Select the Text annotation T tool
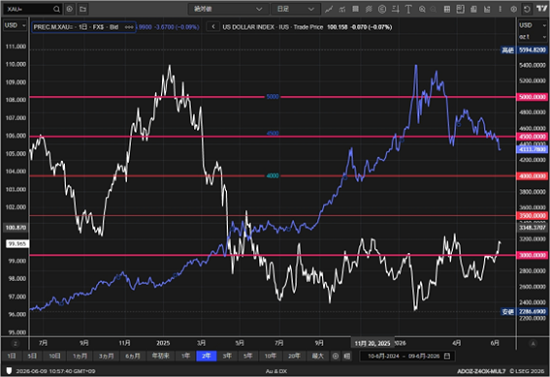Screen dimensions: 550x377 coord(408,9)
